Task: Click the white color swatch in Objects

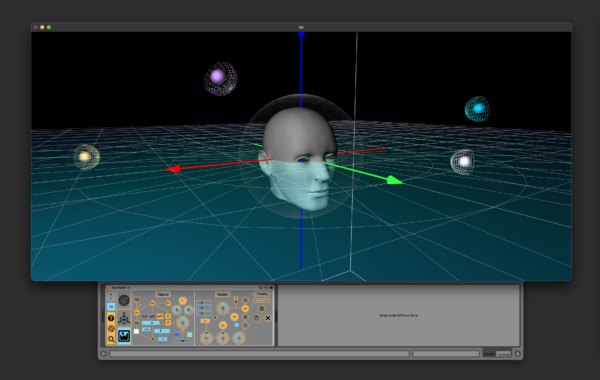Action: point(136,331)
